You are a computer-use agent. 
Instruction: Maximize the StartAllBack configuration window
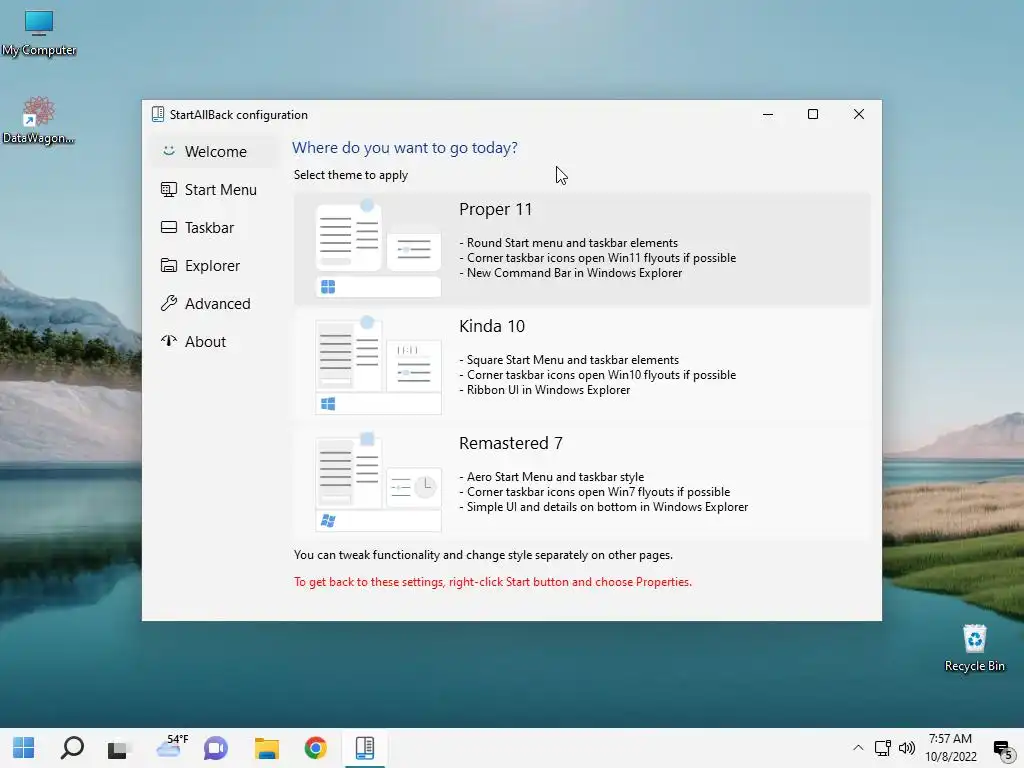(813, 114)
